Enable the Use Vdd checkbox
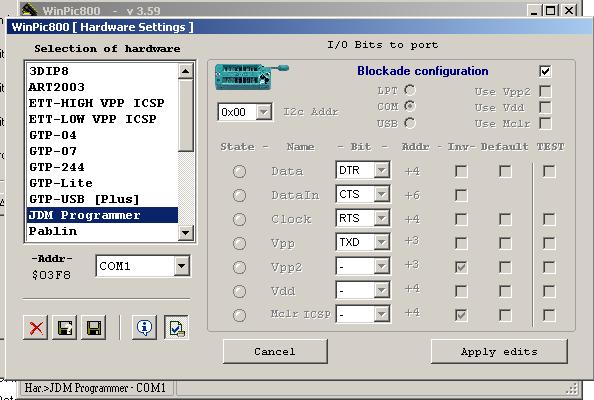This screenshot has height=400, width=594. pos(545,107)
